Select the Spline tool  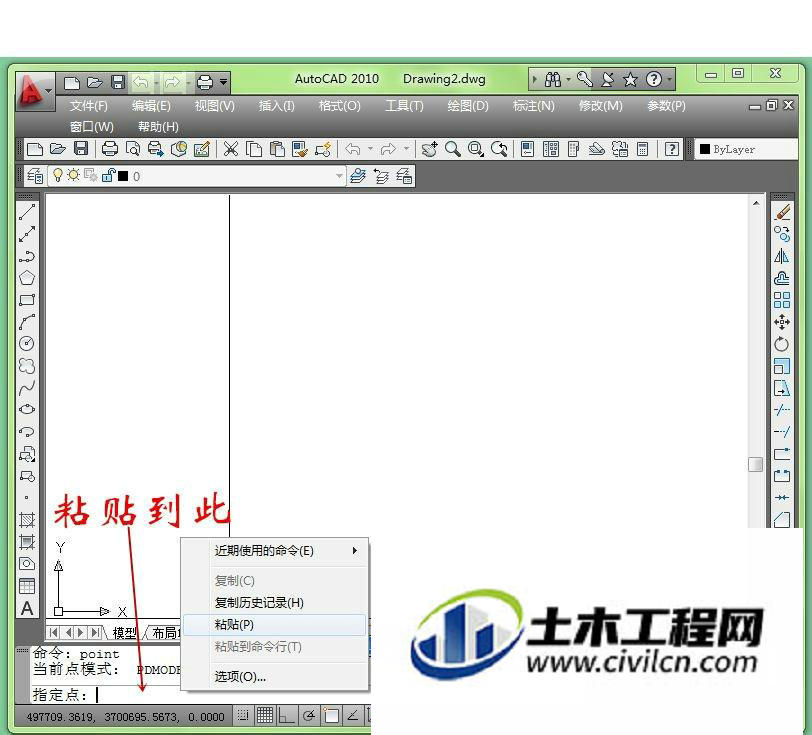coord(27,387)
